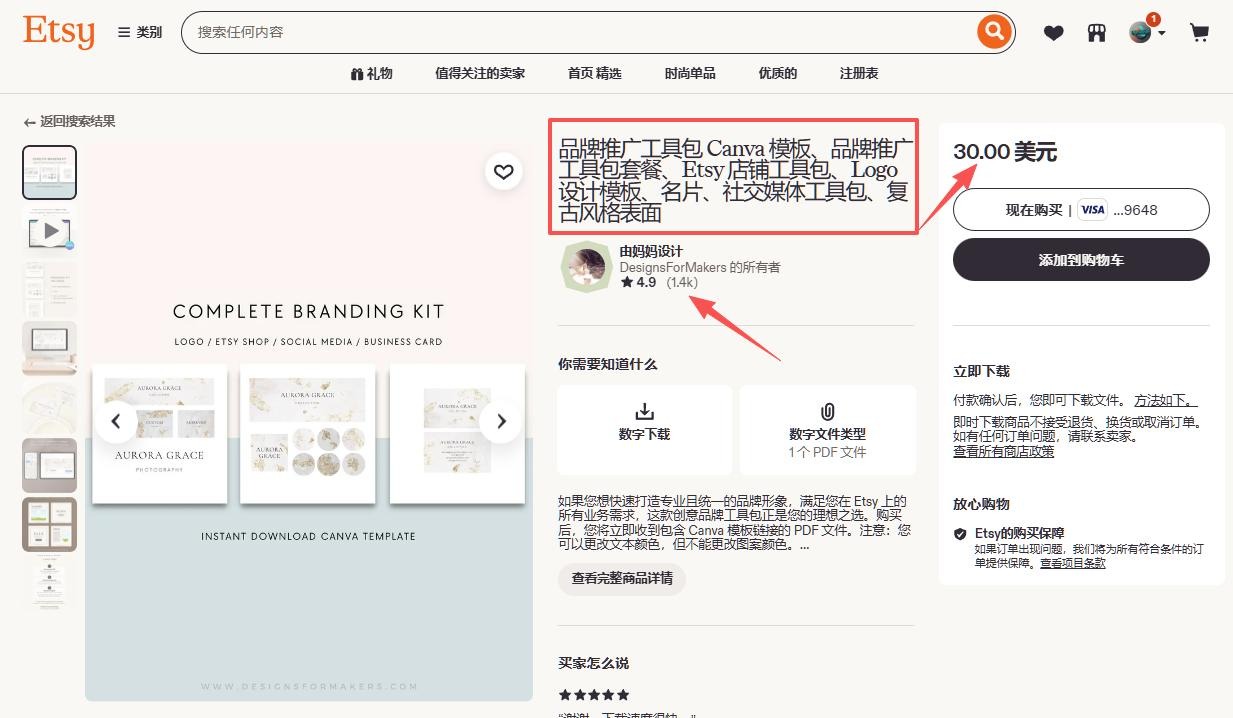1233x718 pixels.
Task: Click 查看完整商品详情 button
Action: click(x=622, y=578)
